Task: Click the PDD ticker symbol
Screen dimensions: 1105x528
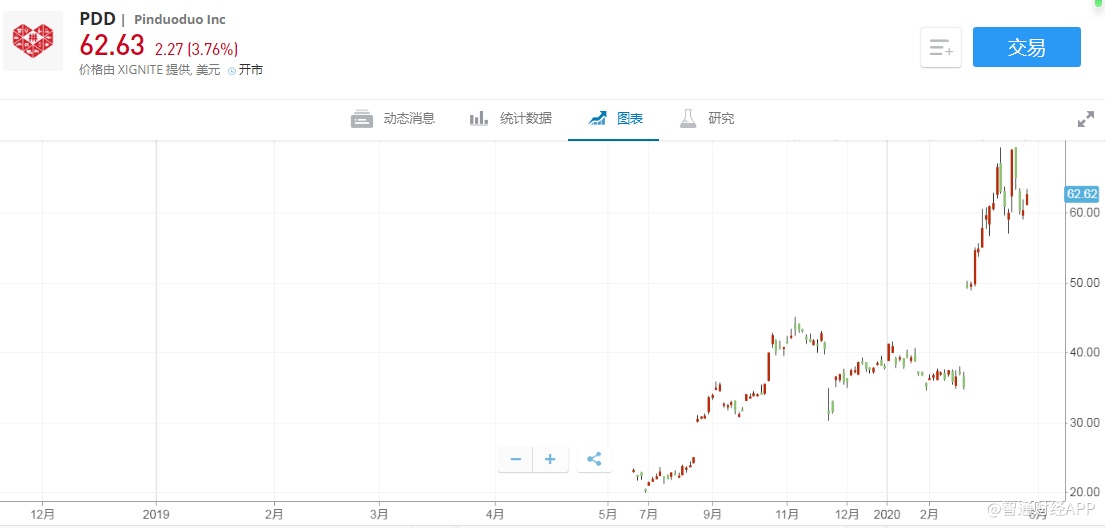Action: tap(97, 19)
